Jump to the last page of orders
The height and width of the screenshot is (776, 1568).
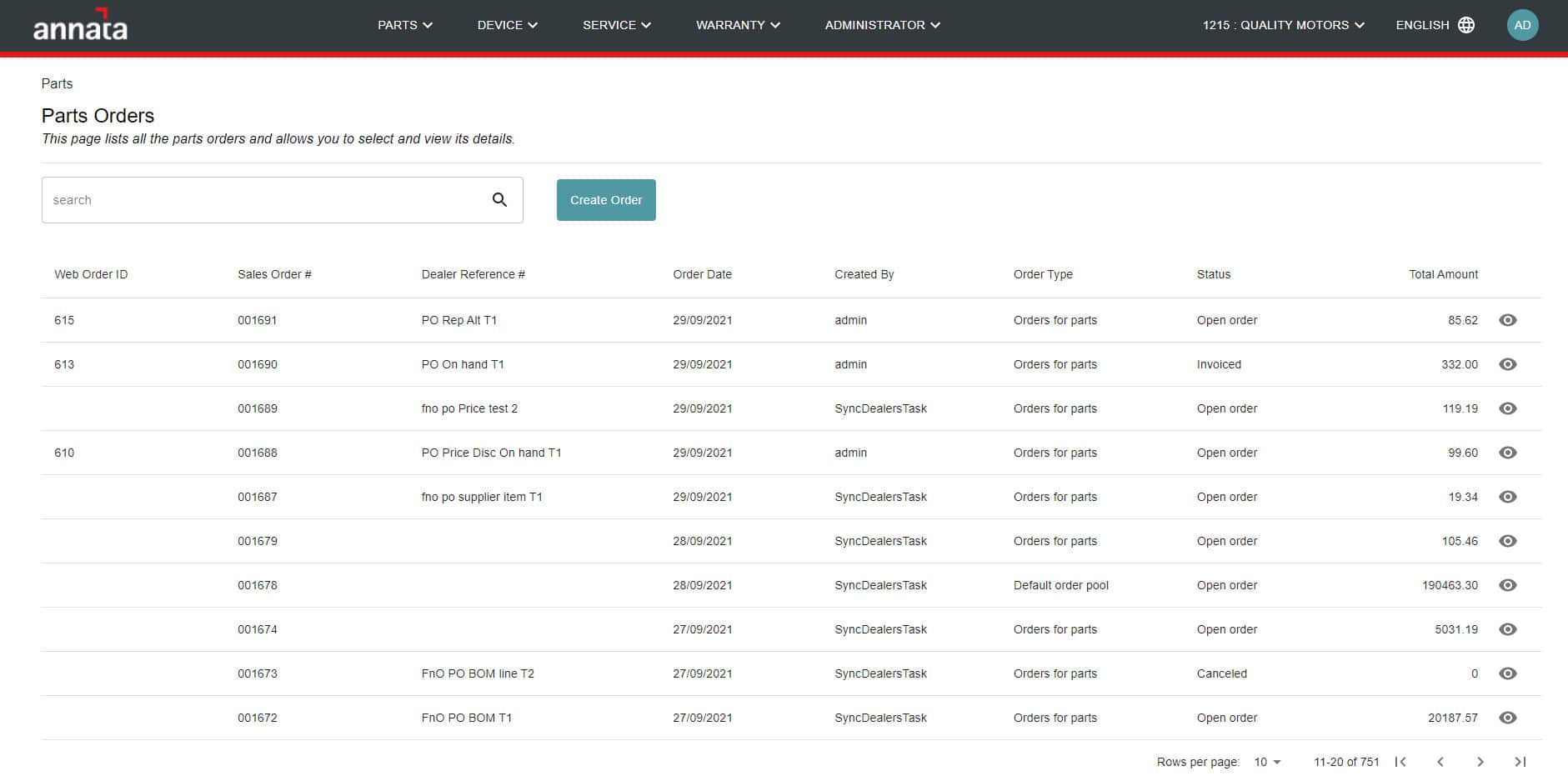pos(1520,761)
